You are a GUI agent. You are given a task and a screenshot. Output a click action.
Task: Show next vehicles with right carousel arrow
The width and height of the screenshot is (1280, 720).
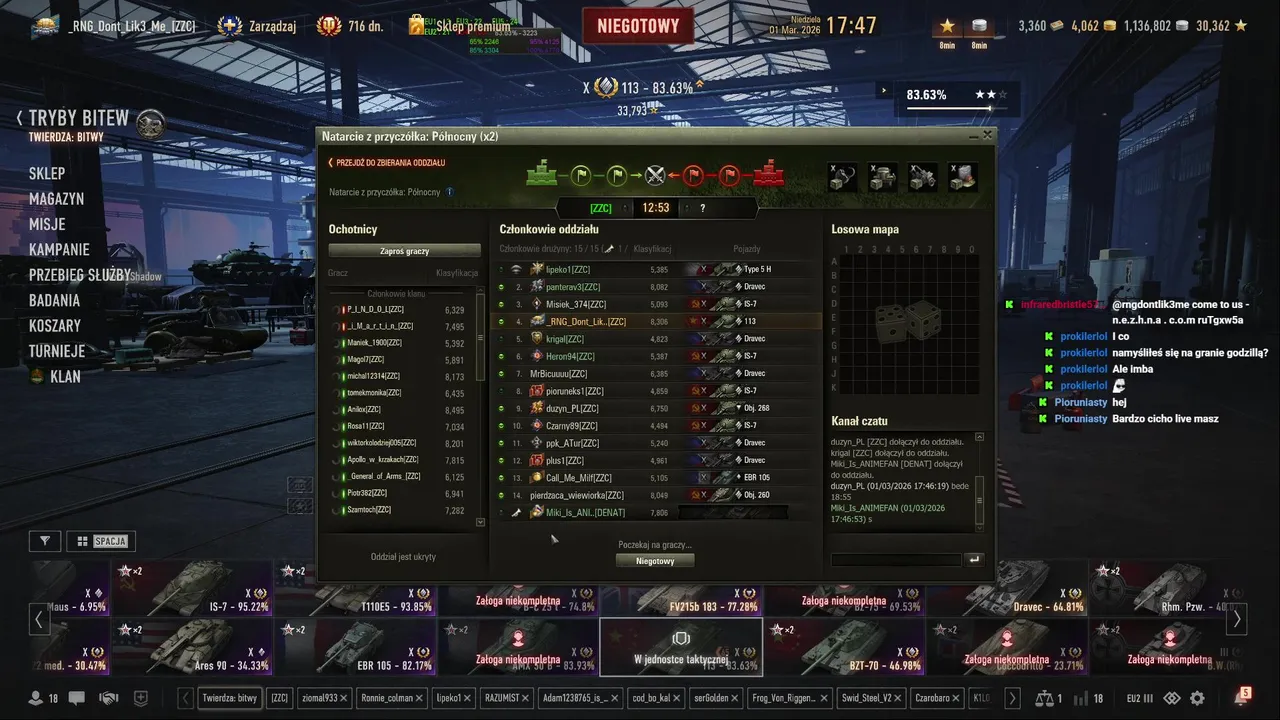coord(1237,619)
